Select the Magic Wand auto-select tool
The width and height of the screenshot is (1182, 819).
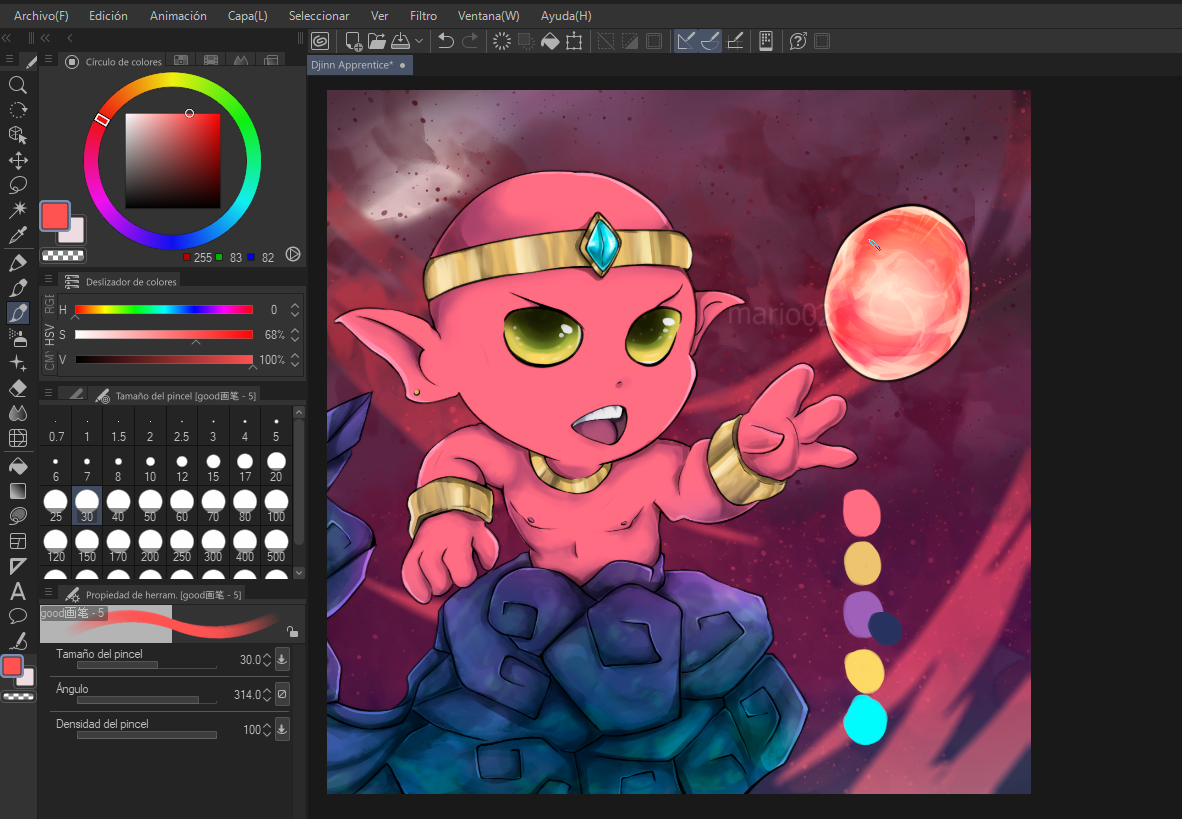pos(17,210)
